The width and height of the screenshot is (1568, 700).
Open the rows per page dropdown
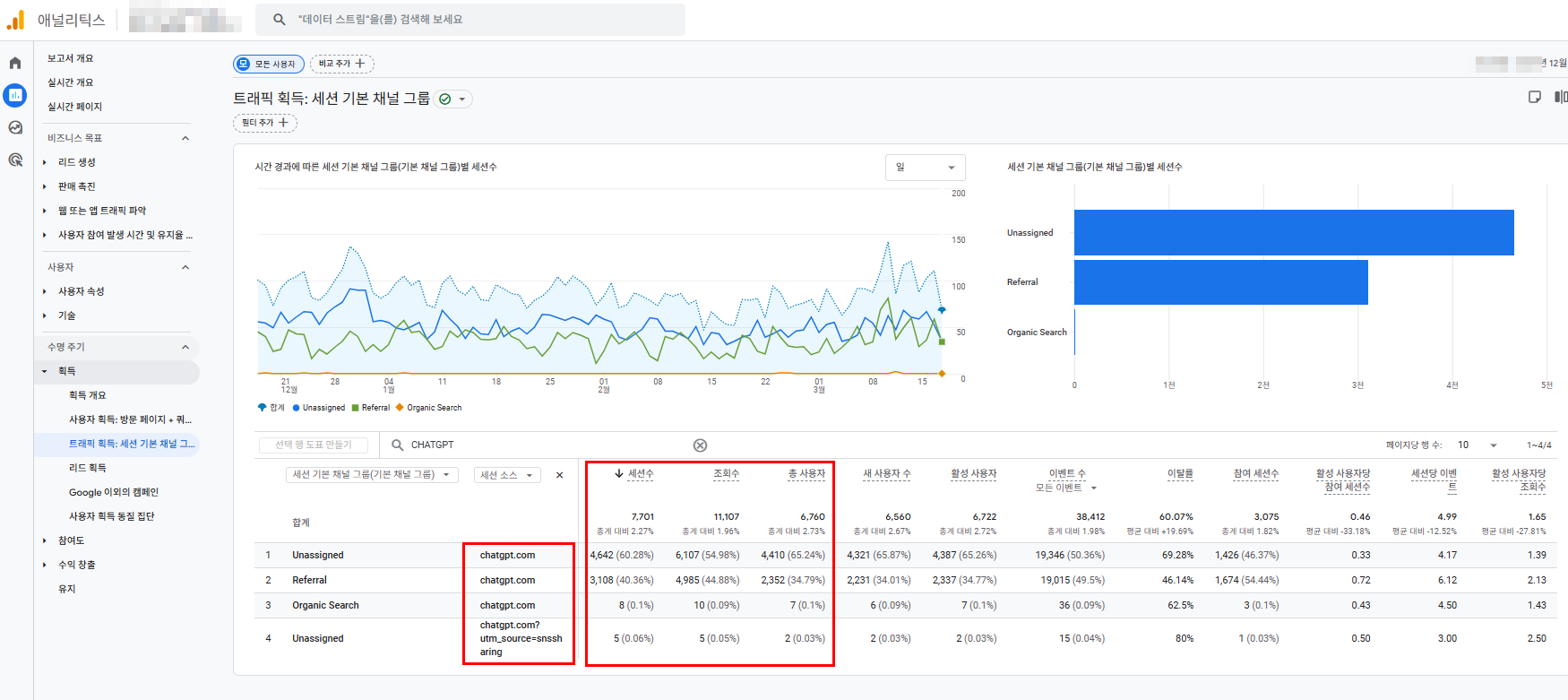tap(1478, 445)
